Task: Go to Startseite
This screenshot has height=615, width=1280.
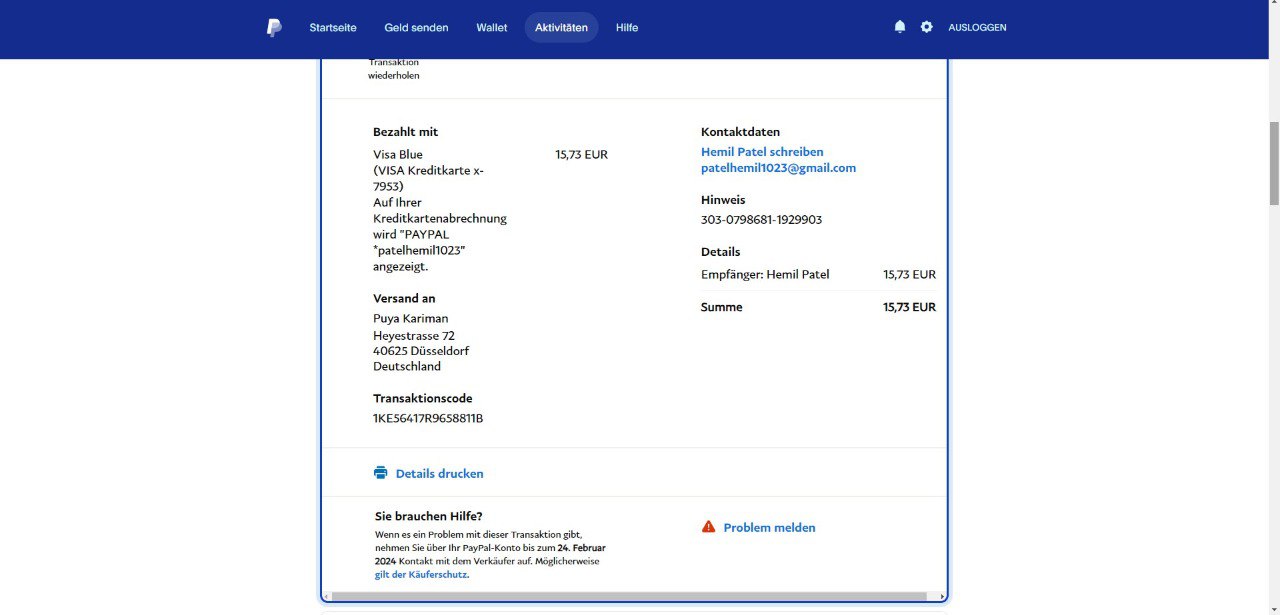Action: pyautogui.click(x=333, y=28)
